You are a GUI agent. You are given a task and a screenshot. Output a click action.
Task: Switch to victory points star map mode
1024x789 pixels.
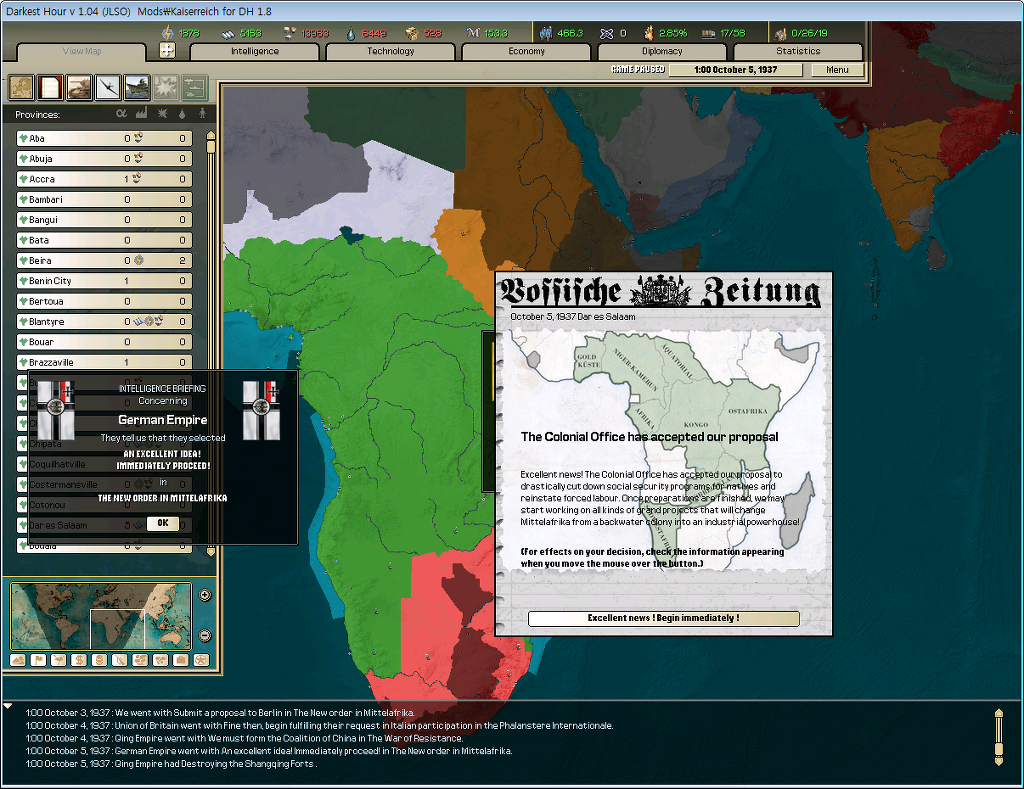201,660
